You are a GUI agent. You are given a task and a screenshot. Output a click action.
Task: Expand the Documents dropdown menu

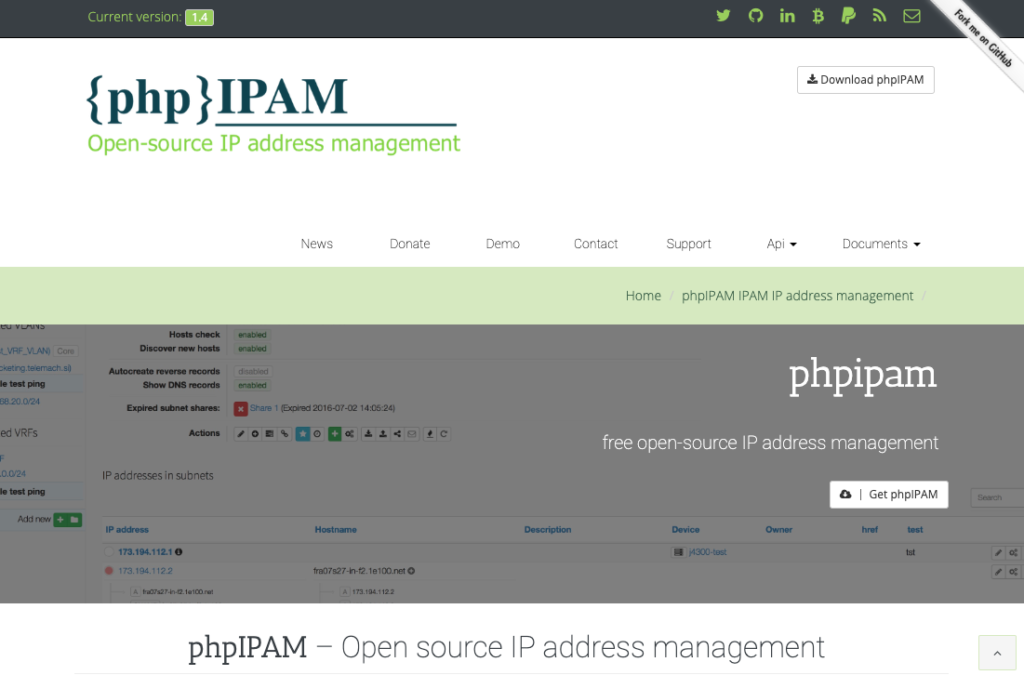881,243
